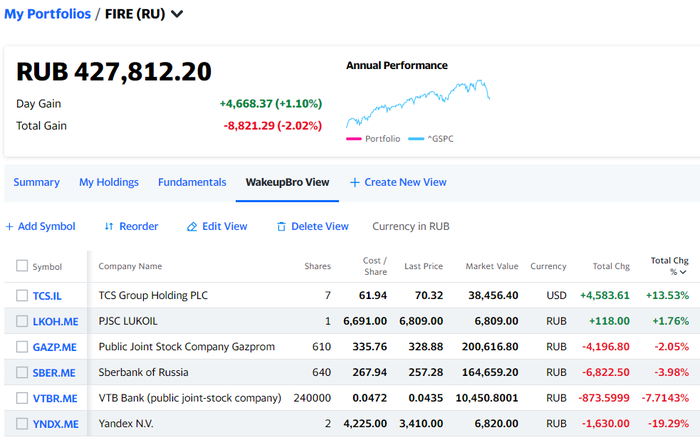Open the LKOH.ME symbol link

click(x=55, y=322)
